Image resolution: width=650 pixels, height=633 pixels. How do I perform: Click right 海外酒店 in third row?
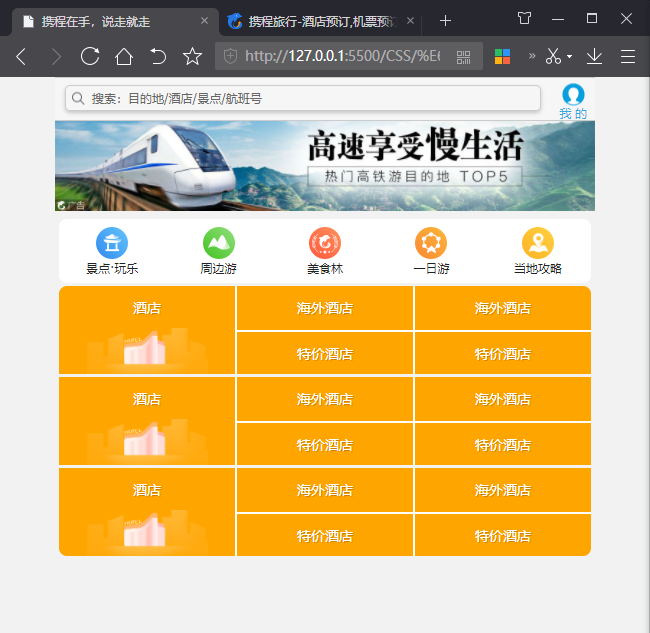click(x=503, y=490)
